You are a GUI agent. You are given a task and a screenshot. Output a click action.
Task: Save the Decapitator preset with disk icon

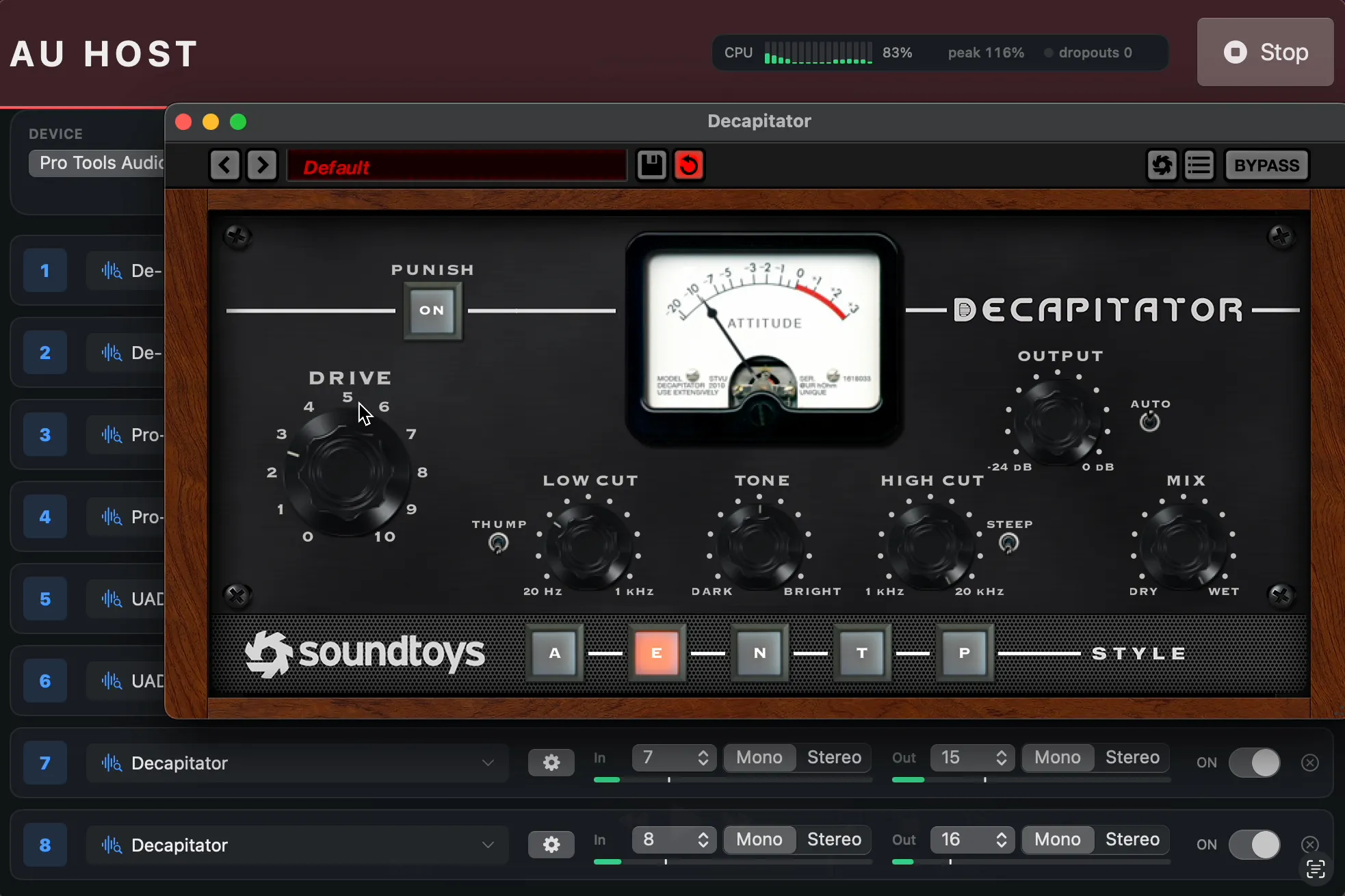[651, 166]
